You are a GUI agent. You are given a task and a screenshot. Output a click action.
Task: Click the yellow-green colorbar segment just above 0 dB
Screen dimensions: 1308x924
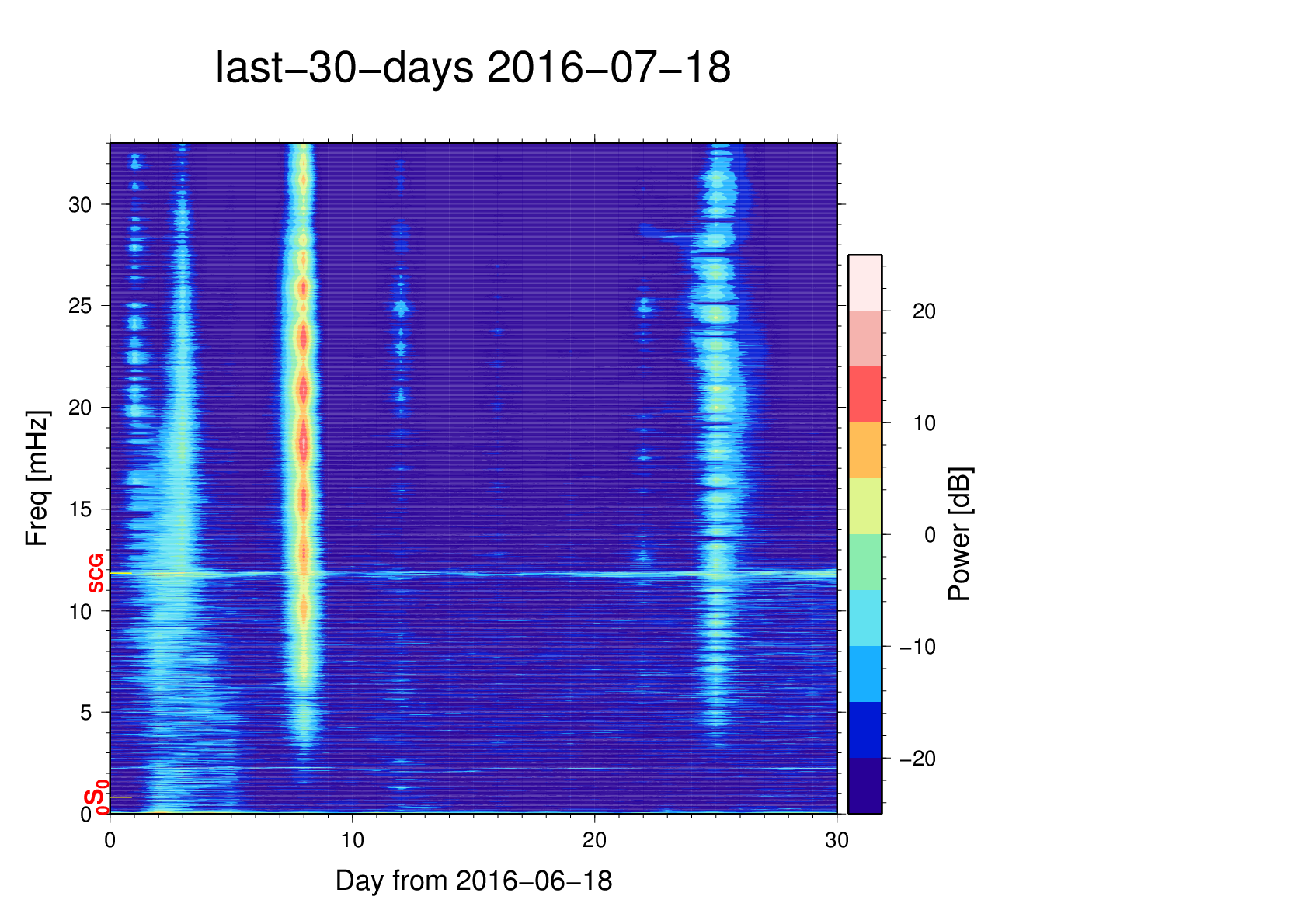point(864,506)
